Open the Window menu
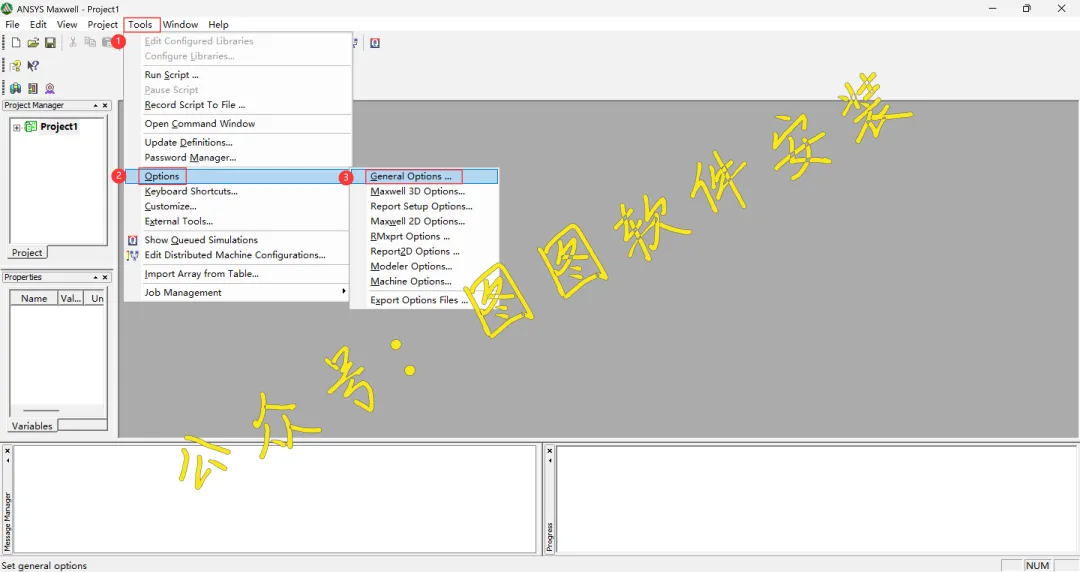 coord(180,24)
